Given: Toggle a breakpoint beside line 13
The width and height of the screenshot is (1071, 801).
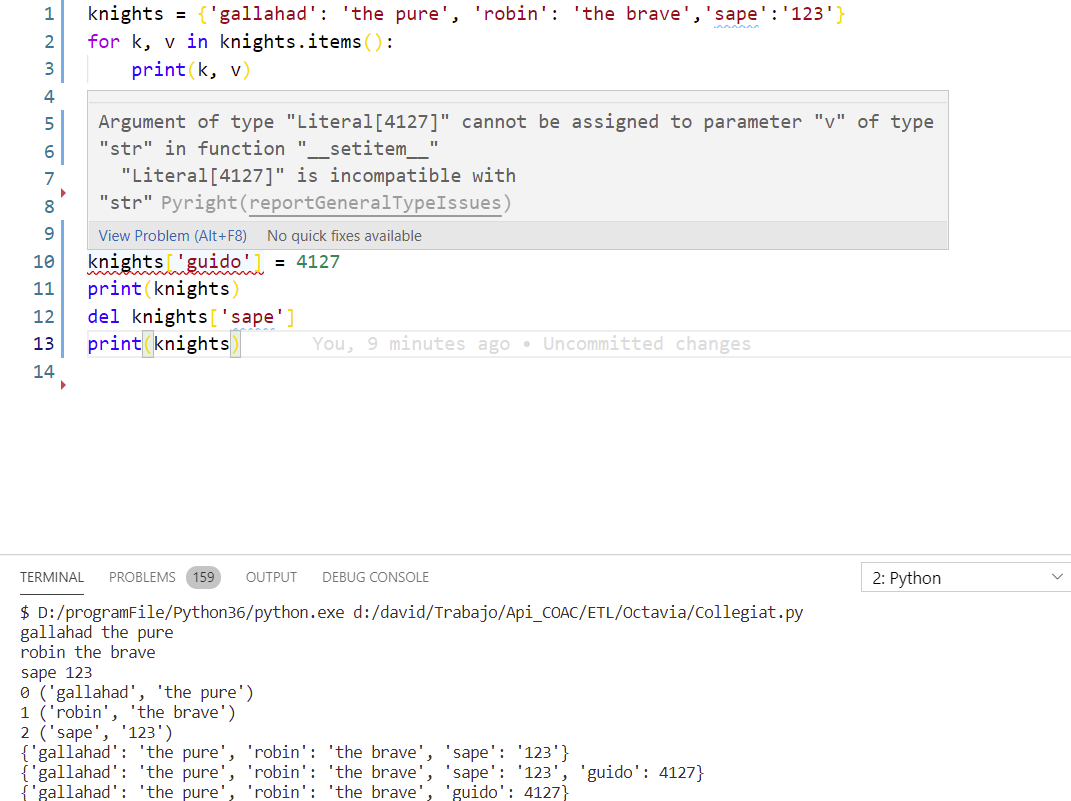Looking at the screenshot, I should (x=63, y=343).
